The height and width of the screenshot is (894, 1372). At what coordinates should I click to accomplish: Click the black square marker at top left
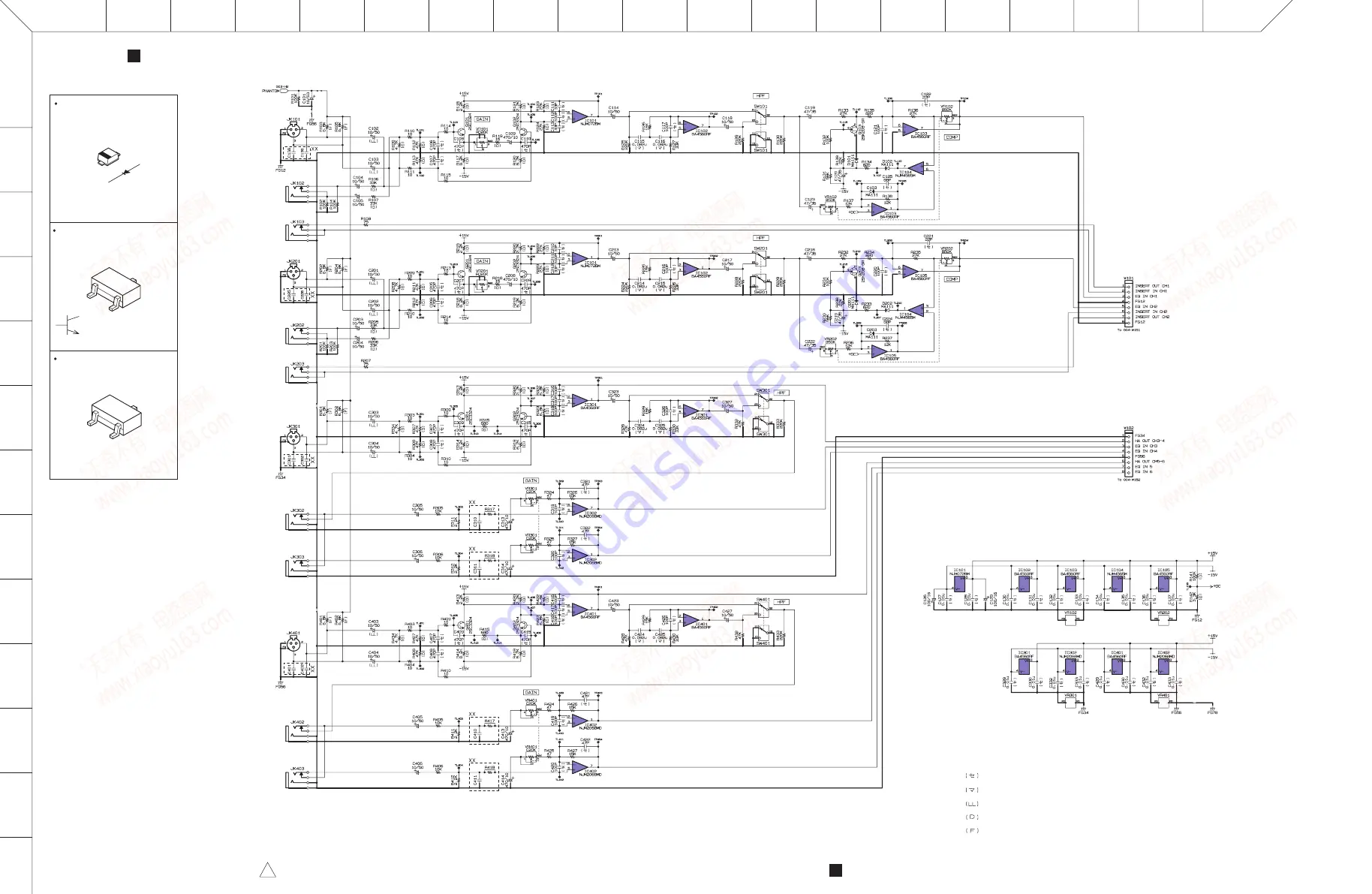134,56
